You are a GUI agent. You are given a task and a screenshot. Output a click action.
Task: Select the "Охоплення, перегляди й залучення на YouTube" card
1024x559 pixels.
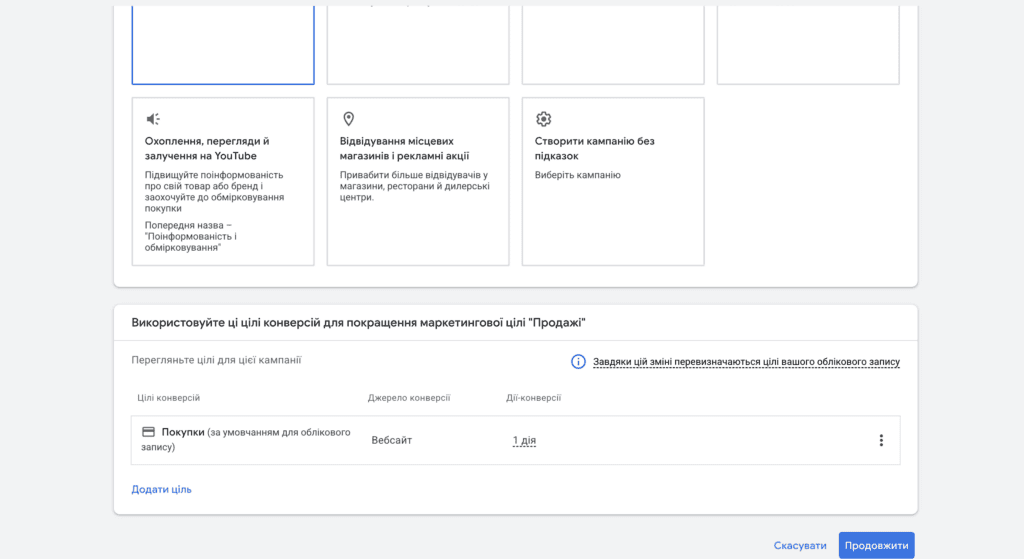pyautogui.click(x=223, y=182)
